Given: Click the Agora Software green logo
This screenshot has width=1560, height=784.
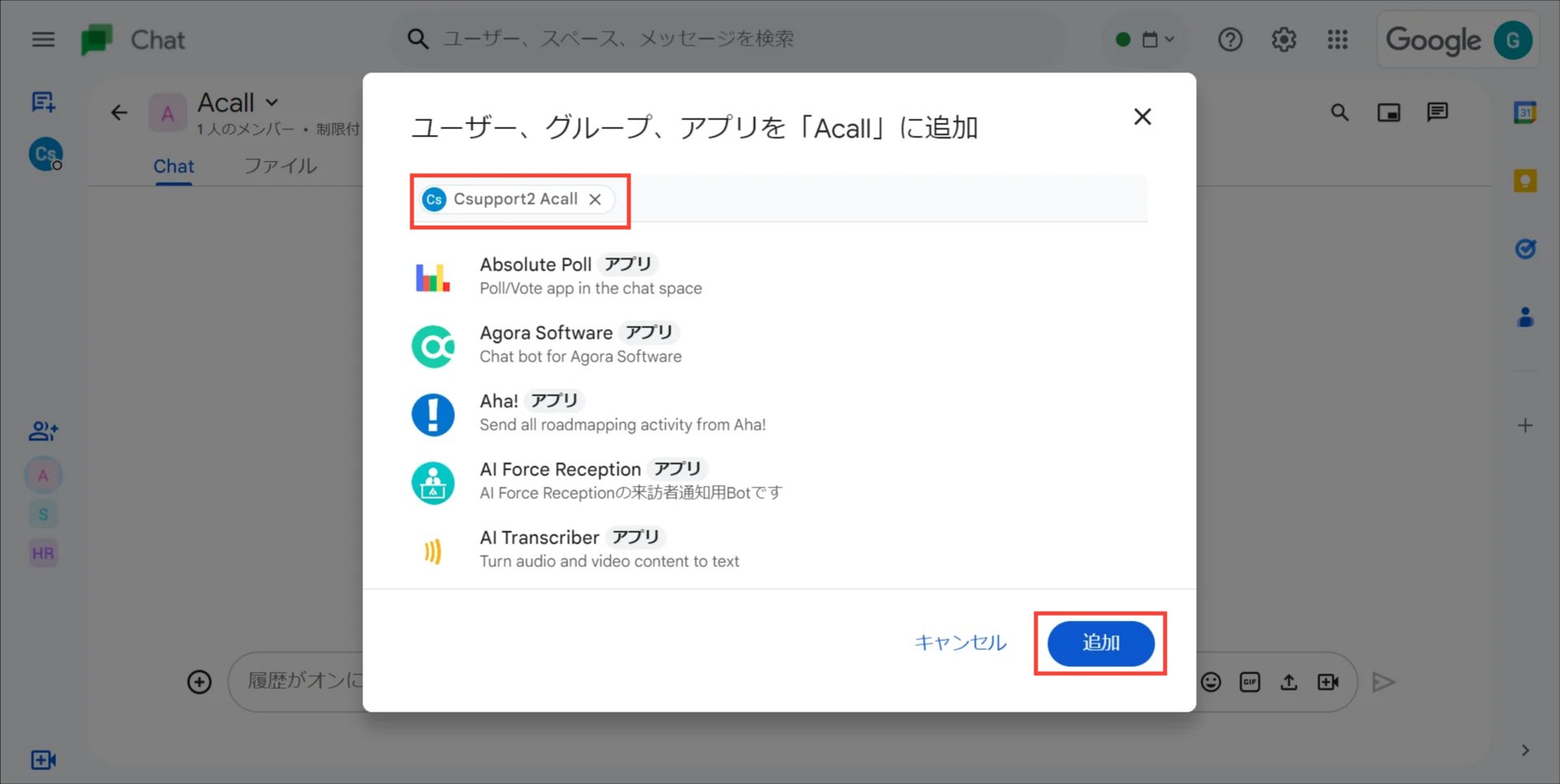Looking at the screenshot, I should pyautogui.click(x=433, y=346).
